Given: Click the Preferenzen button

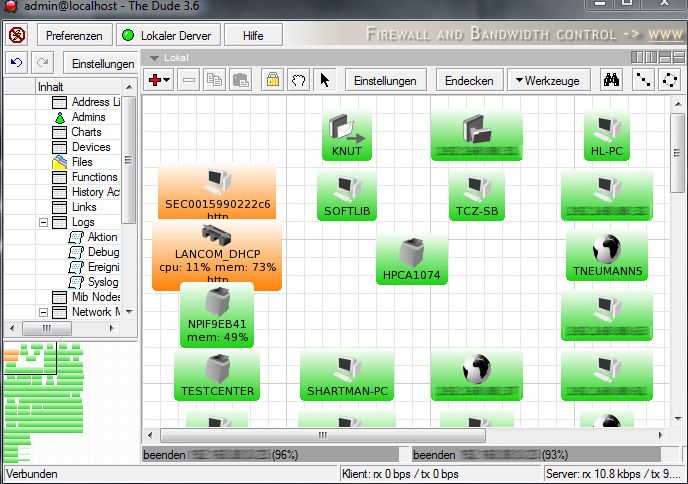Looking at the screenshot, I should [x=74, y=35].
